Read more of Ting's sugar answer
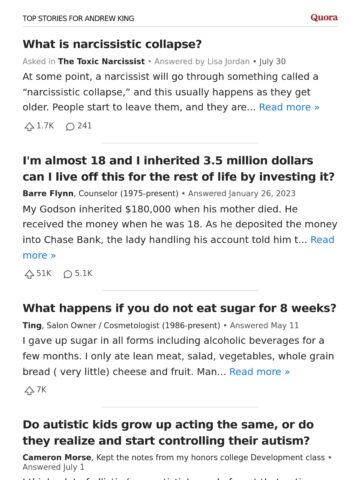The height and width of the screenshot is (480, 360). click(259, 372)
